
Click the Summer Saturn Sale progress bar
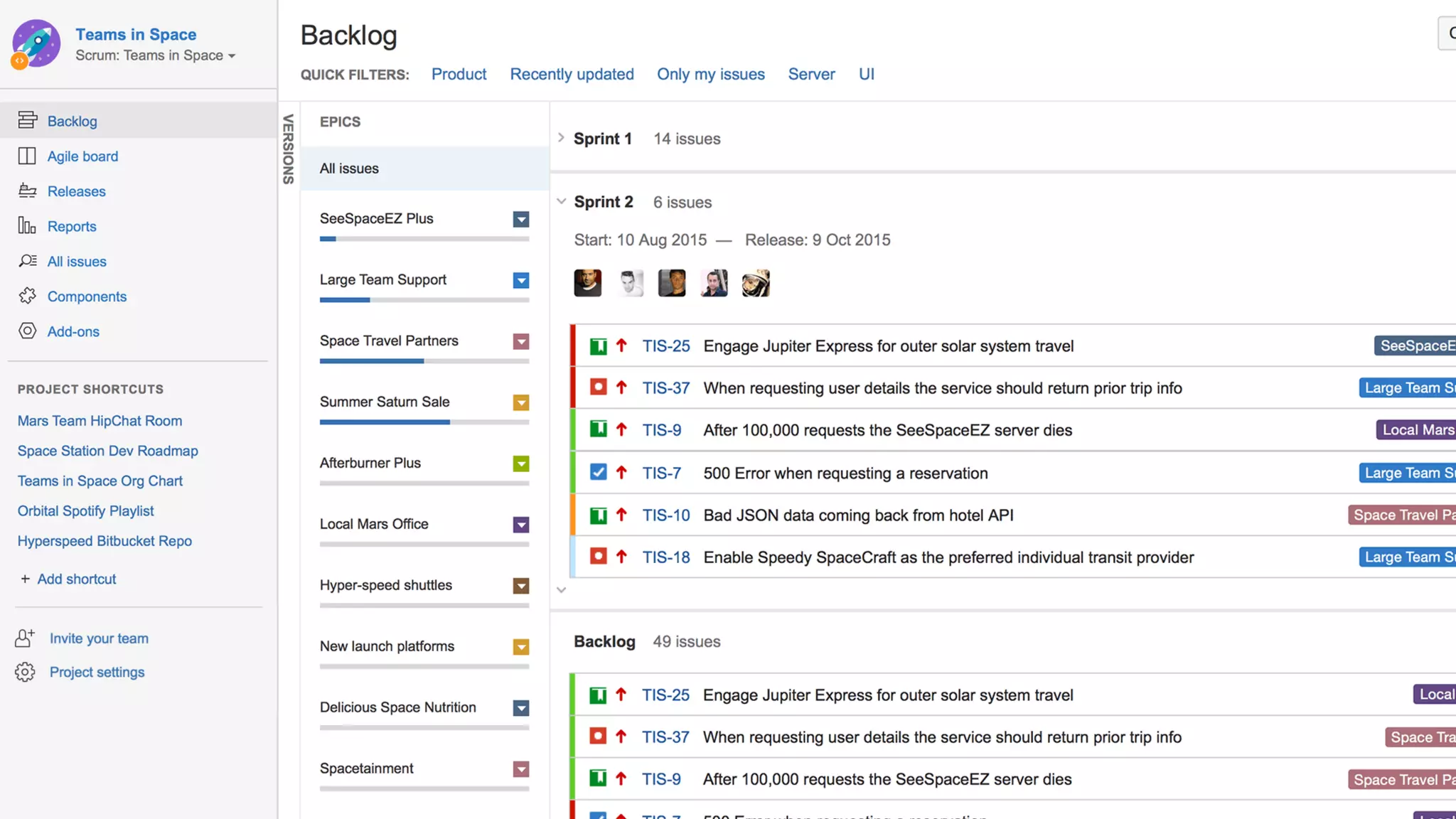pyautogui.click(x=424, y=422)
